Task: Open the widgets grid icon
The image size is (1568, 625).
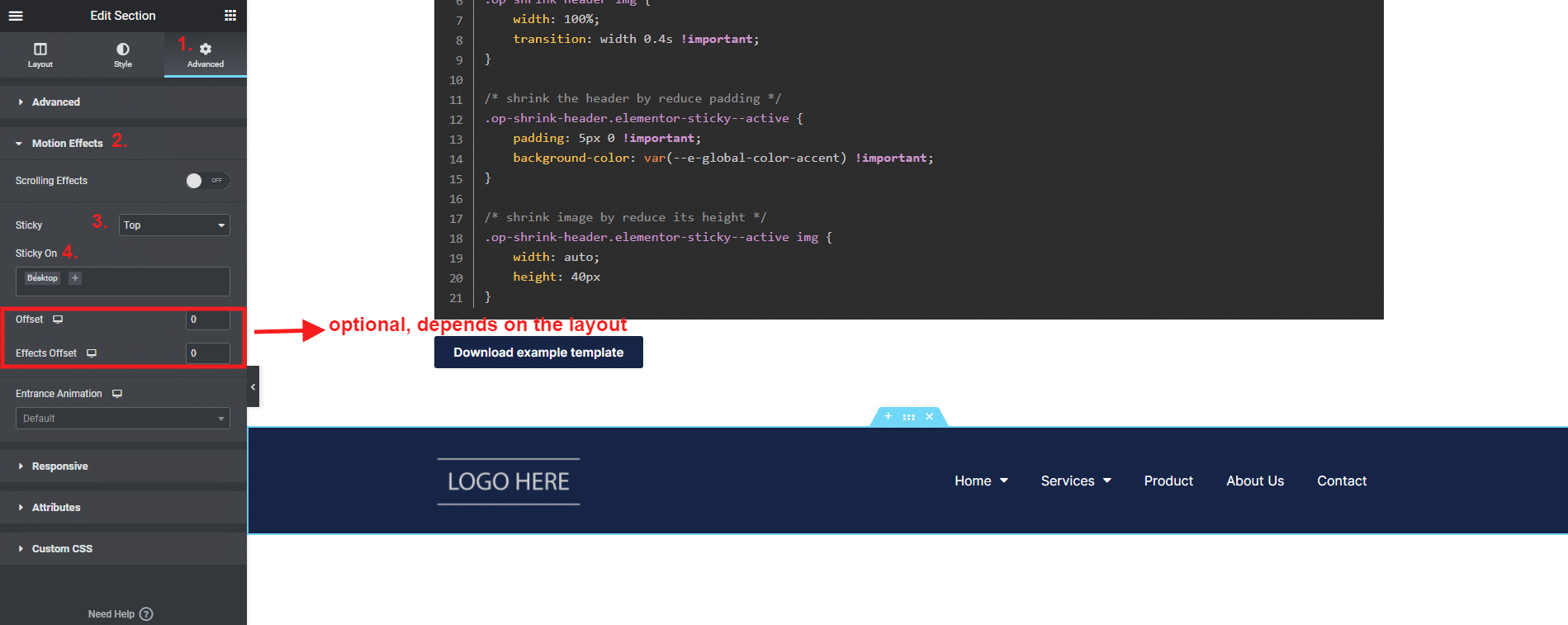Action: point(230,16)
